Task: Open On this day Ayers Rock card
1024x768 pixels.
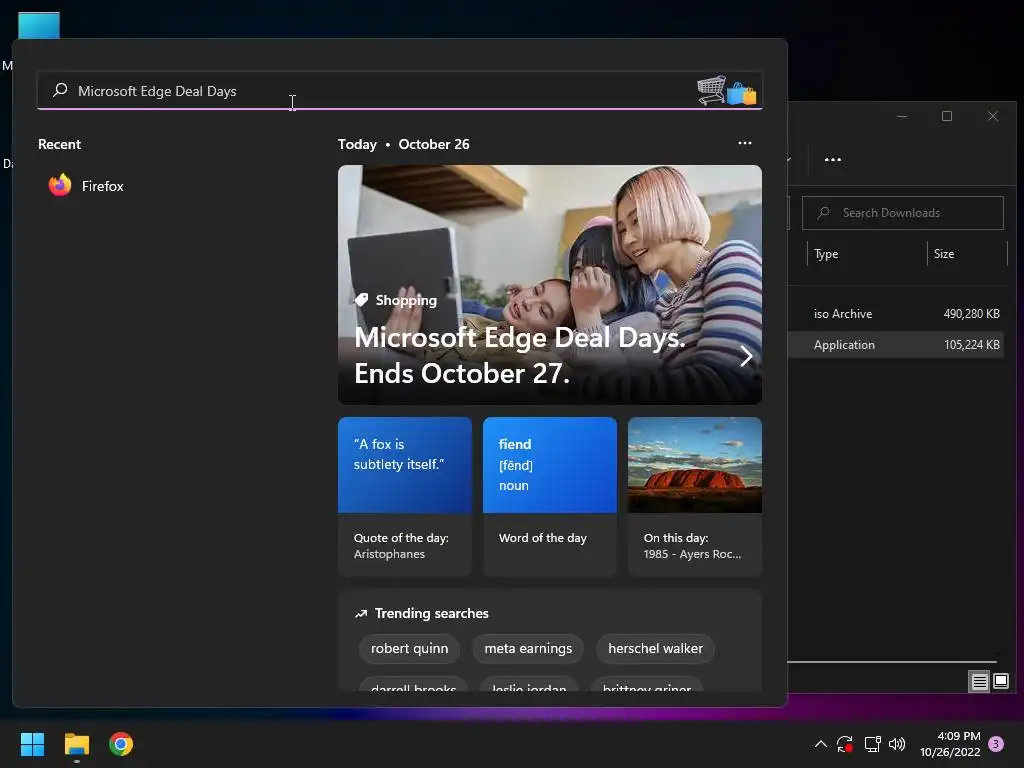Action: pos(695,497)
